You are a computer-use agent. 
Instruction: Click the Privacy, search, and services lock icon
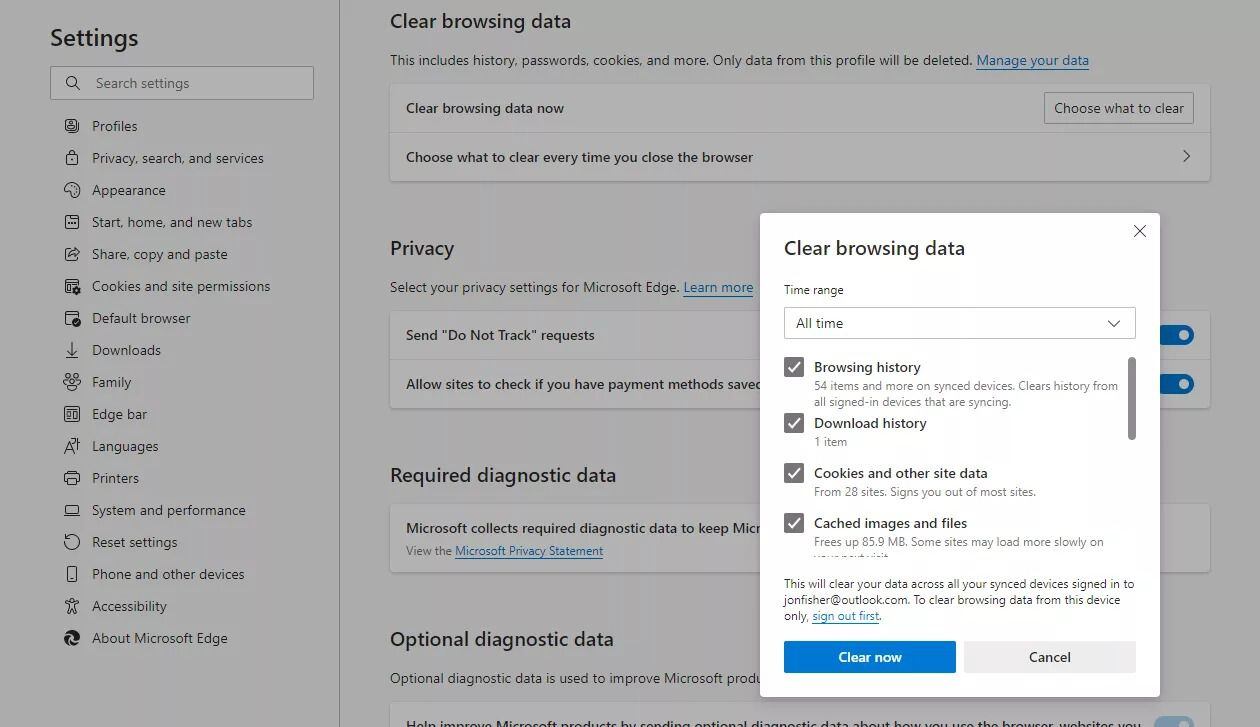coord(72,158)
